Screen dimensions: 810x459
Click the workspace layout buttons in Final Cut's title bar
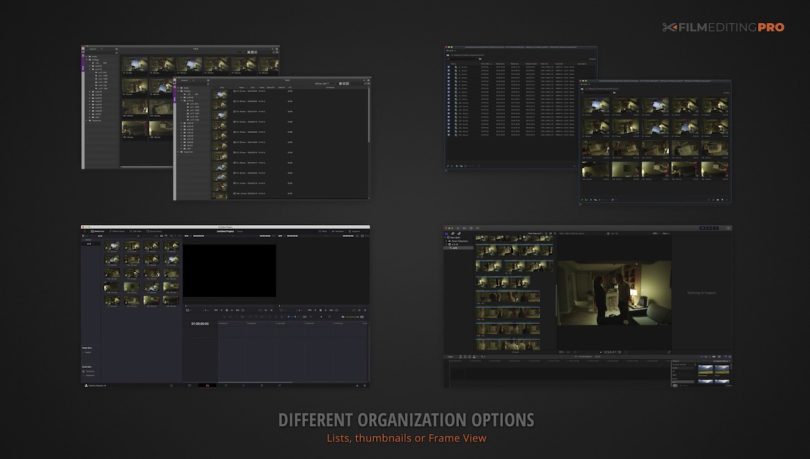click(x=709, y=228)
